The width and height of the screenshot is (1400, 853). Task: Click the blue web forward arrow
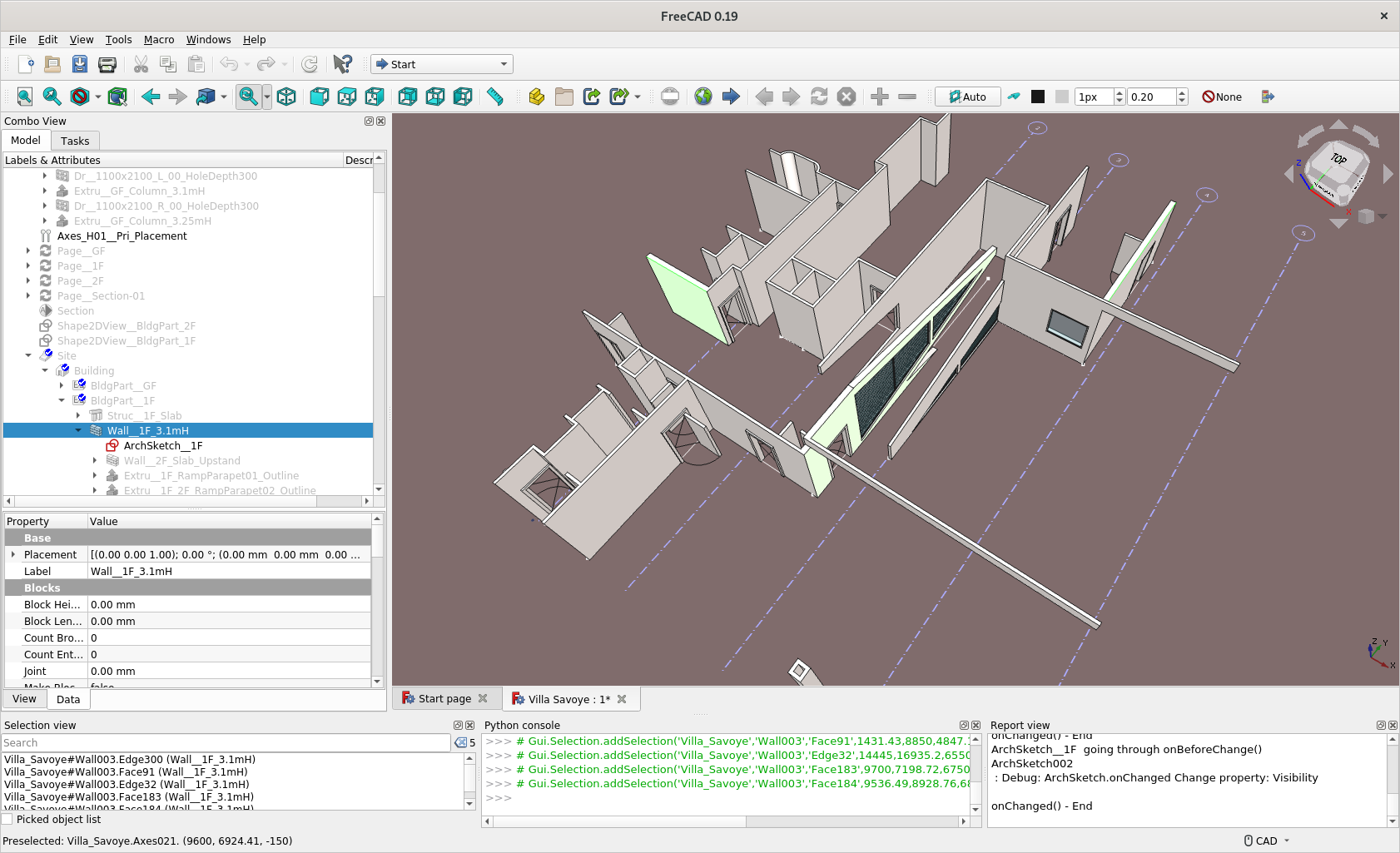coord(731,97)
